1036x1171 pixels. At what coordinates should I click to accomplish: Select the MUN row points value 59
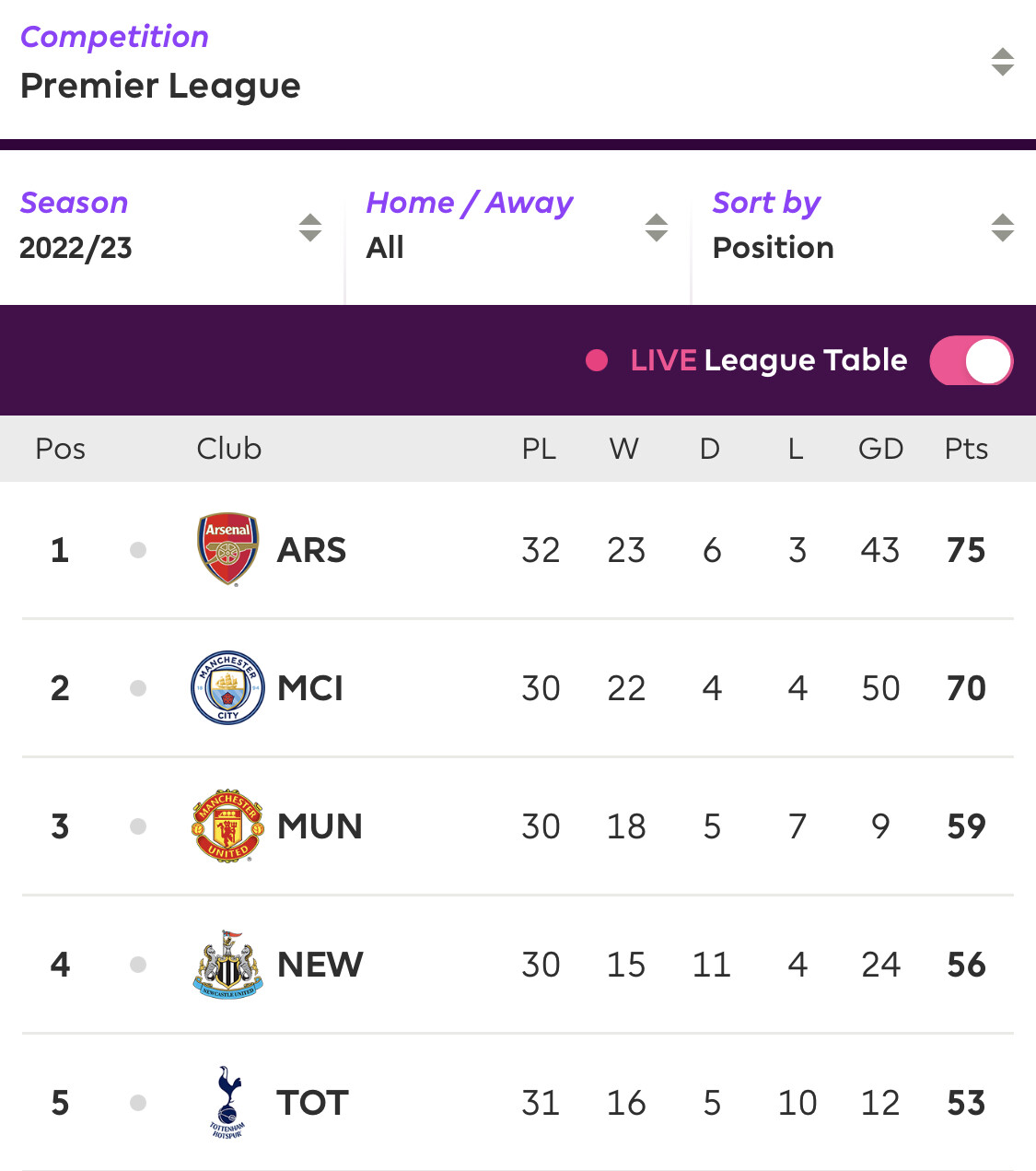coord(966,826)
